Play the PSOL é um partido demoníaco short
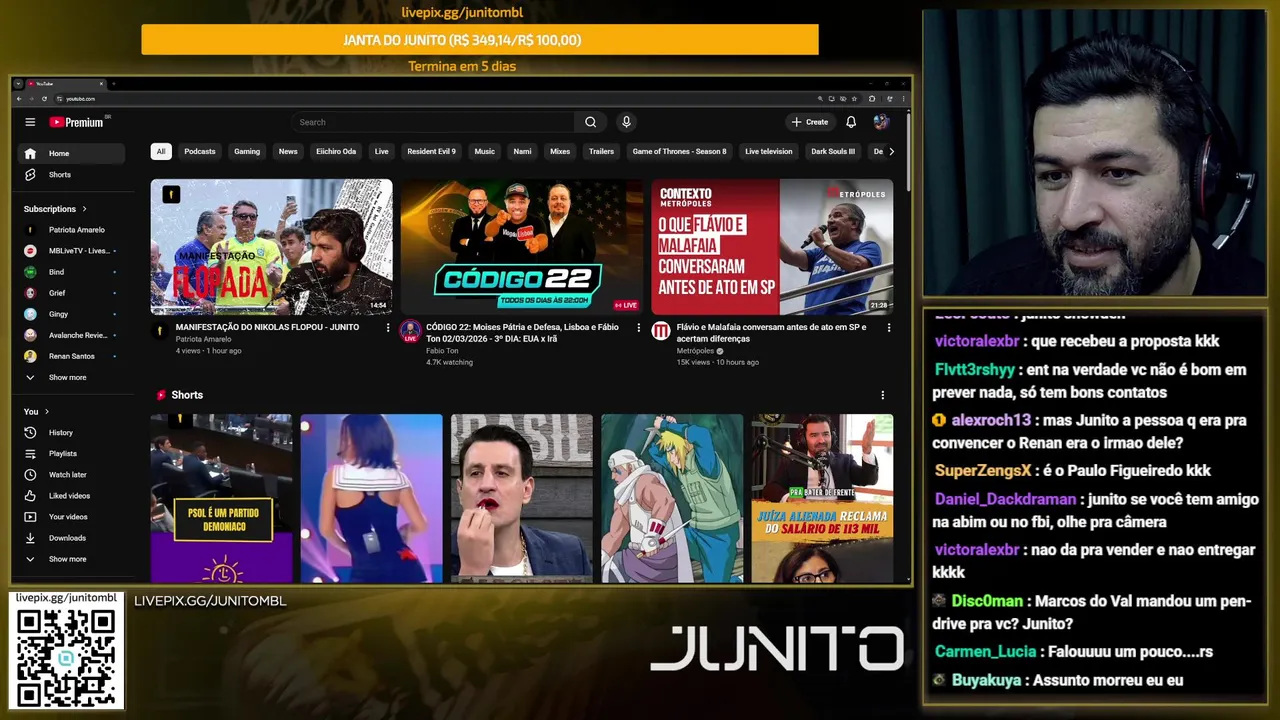This screenshot has width=1280, height=720. (x=221, y=498)
